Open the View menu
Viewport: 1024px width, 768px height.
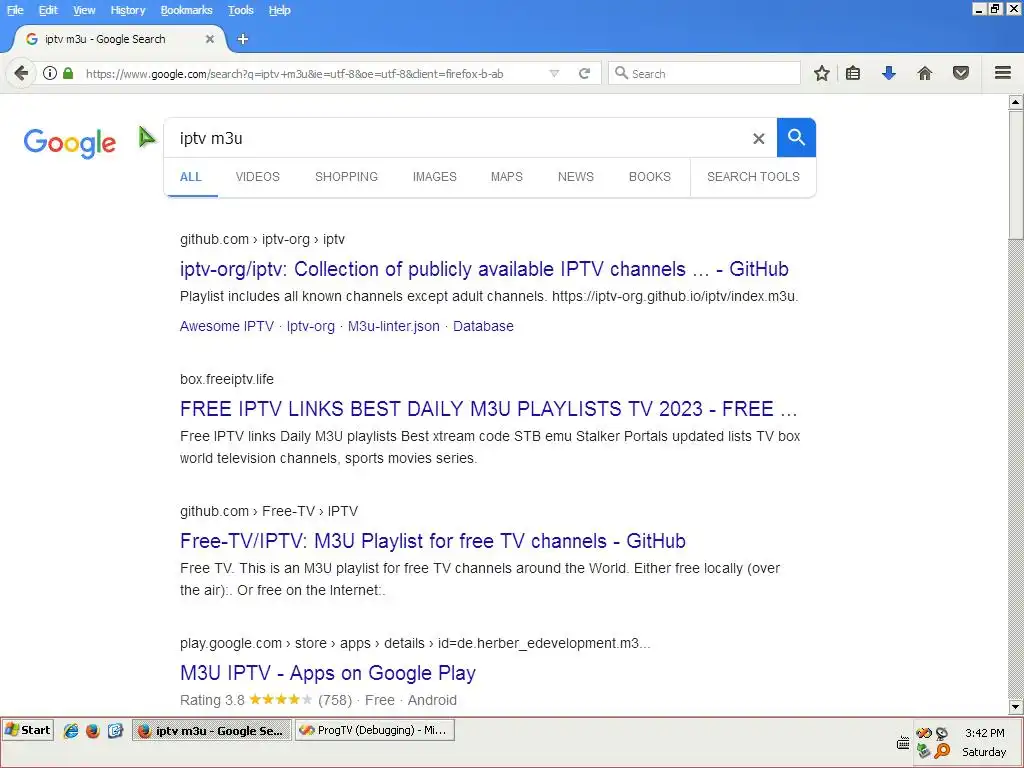click(84, 10)
